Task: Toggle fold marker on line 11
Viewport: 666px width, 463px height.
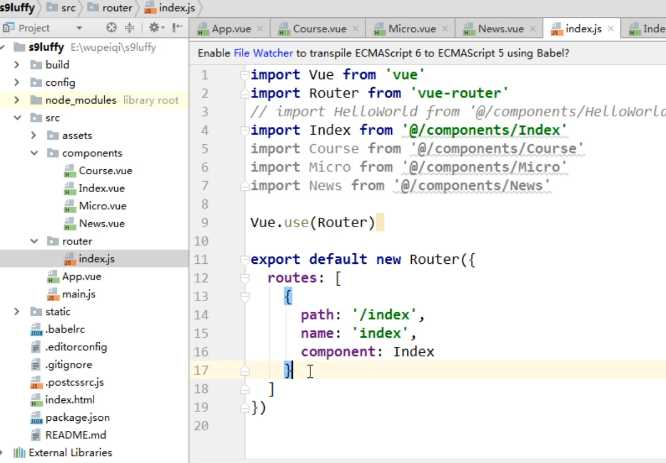Action: click(x=244, y=260)
